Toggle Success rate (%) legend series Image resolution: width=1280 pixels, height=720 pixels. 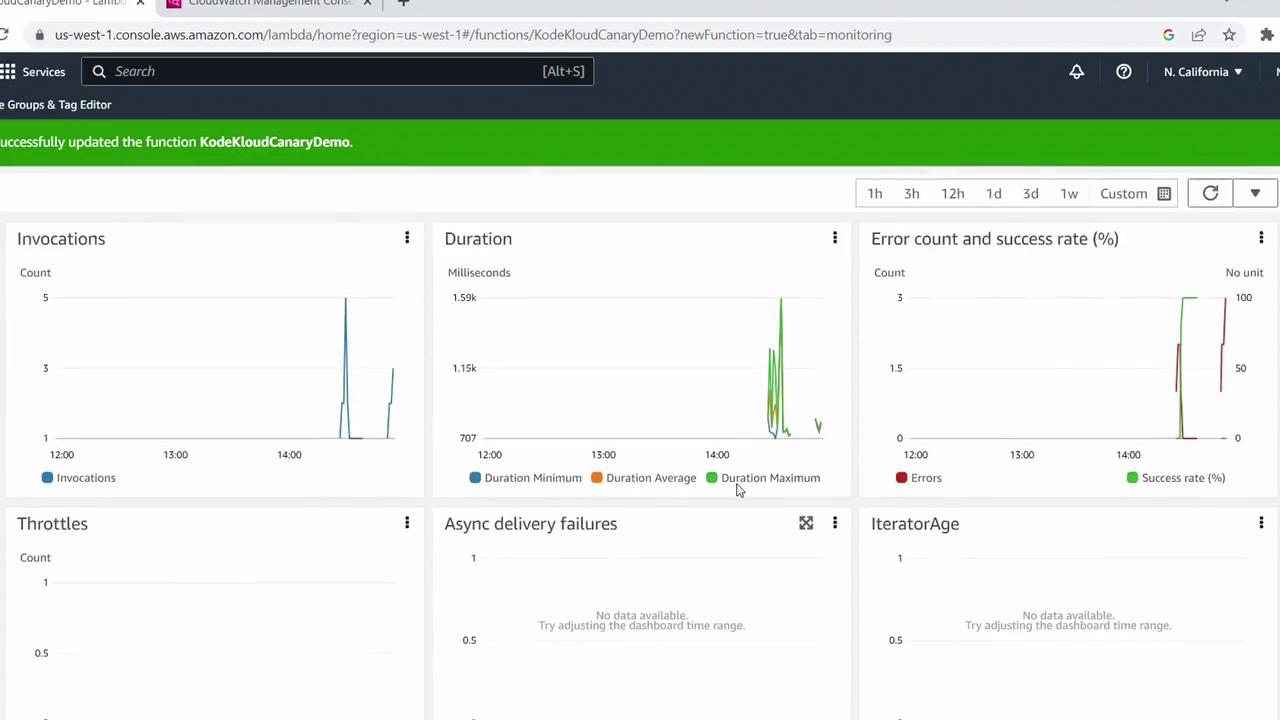pyautogui.click(x=1175, y=478)
